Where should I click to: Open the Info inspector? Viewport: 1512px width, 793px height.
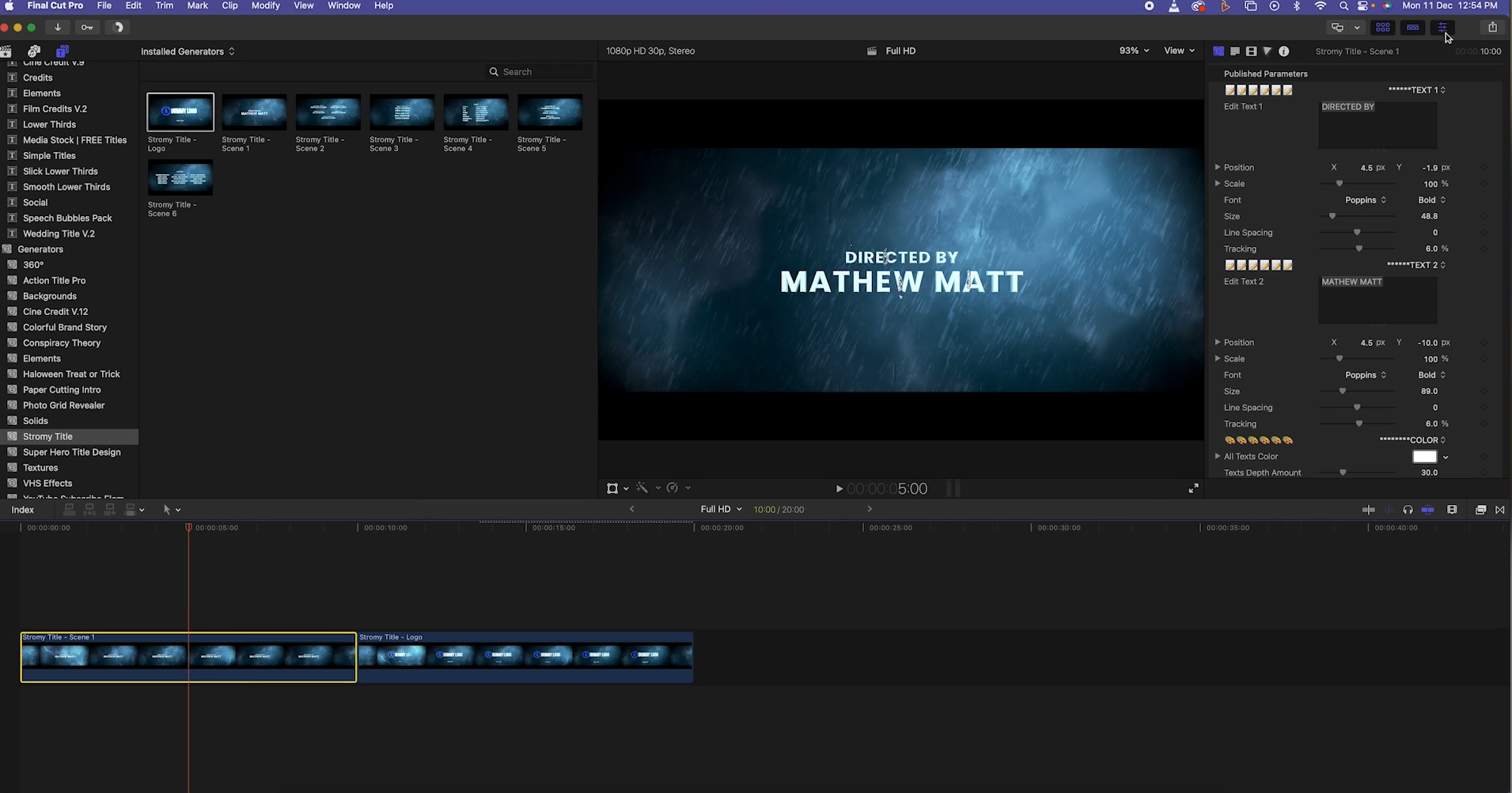[x=1283, y=51]
